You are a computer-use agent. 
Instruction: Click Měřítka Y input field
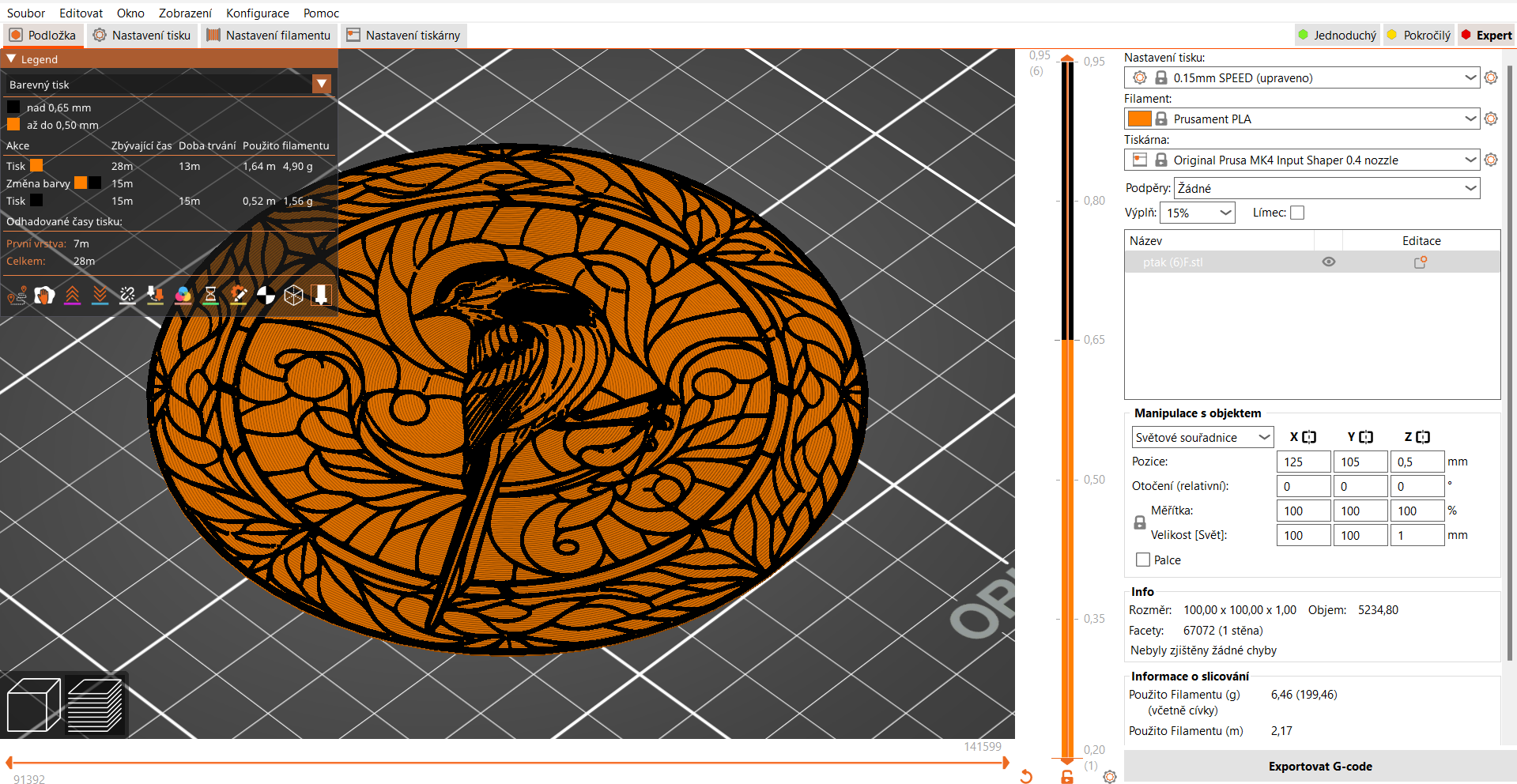coord(1360,511)
